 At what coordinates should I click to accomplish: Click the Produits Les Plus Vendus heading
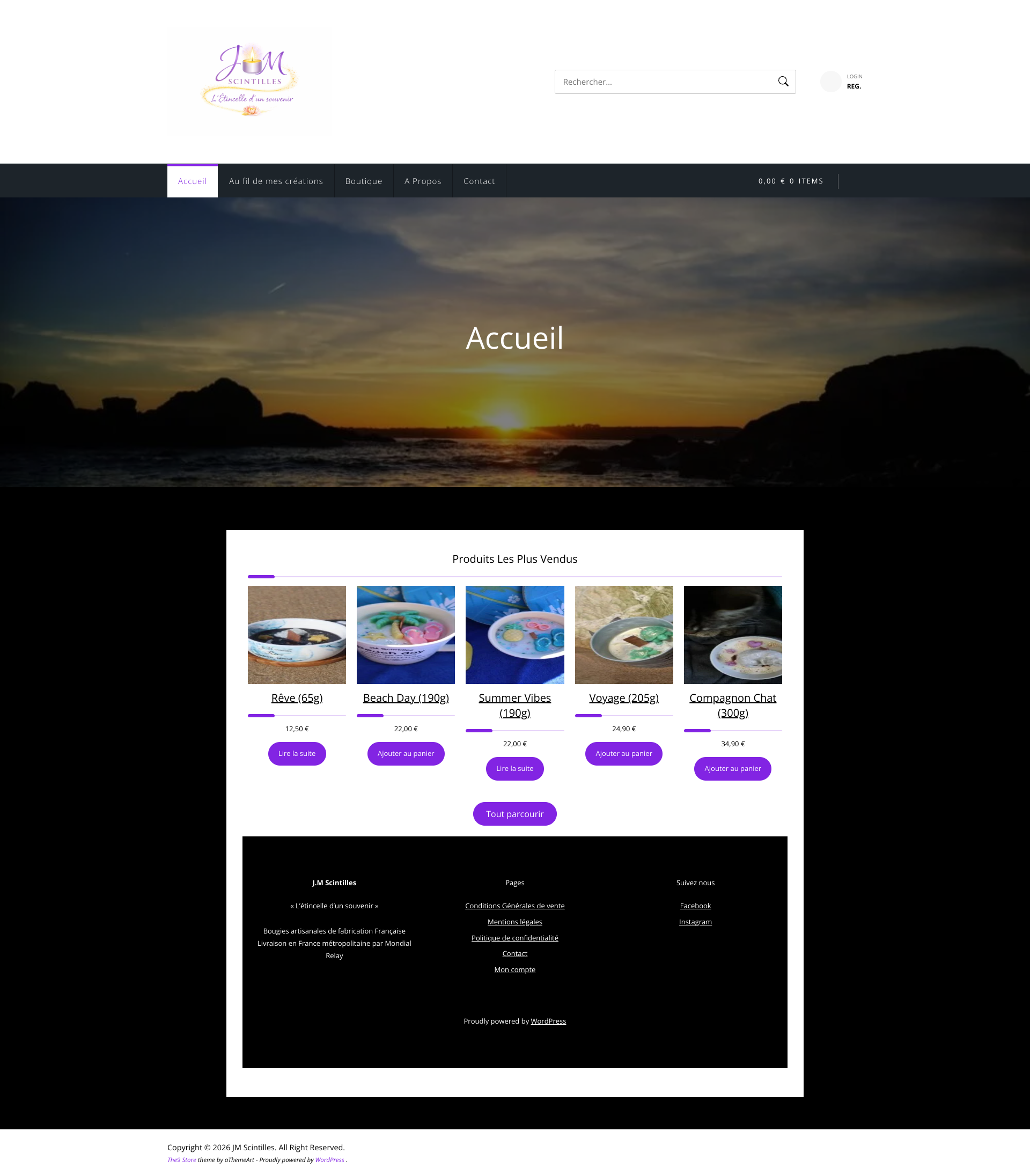[514, 558]
